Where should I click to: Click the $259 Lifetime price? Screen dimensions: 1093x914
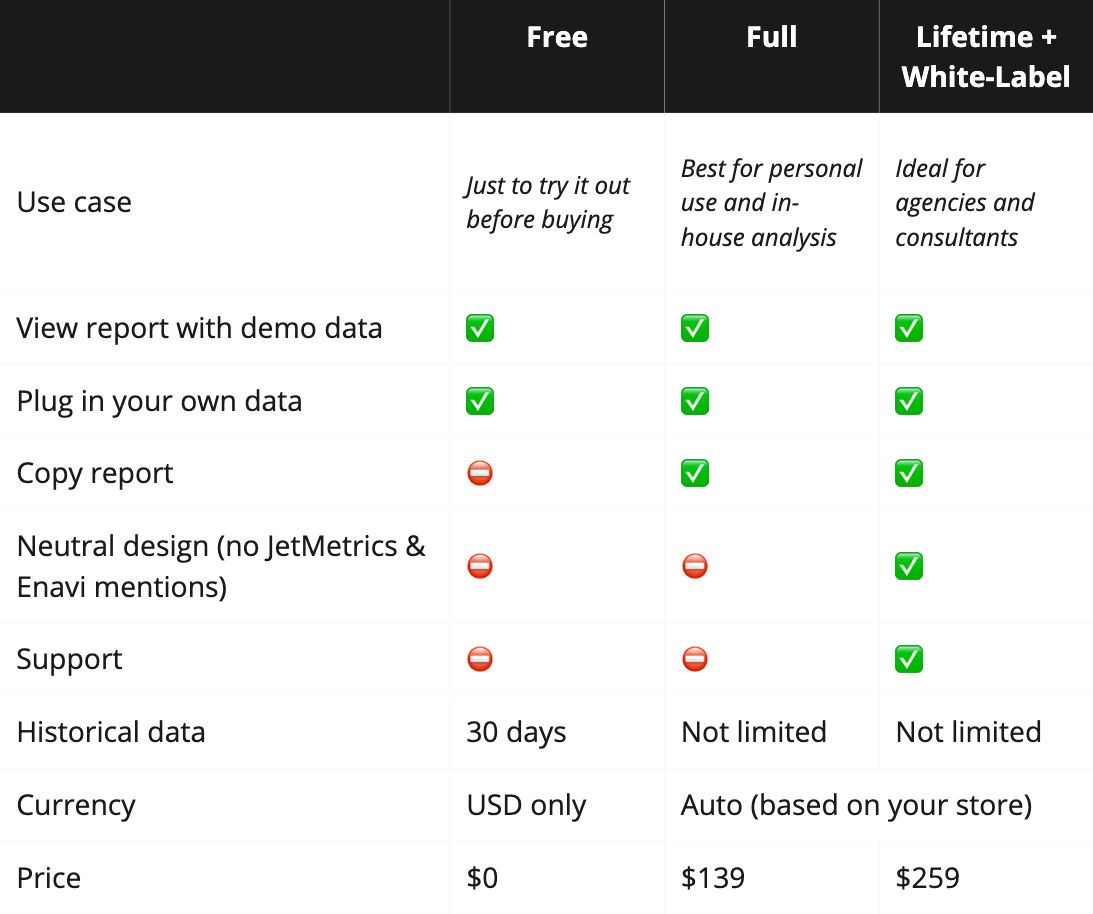click(x=928, y=878)
